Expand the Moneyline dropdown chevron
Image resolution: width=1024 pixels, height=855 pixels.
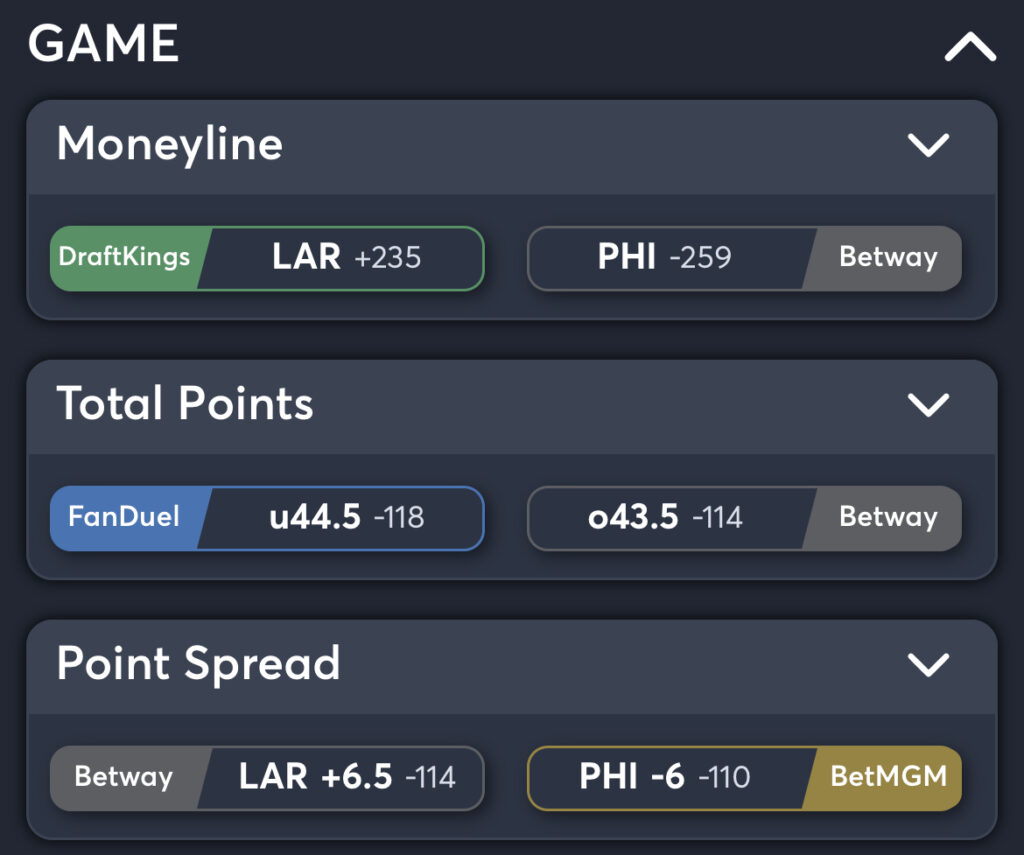coord(928,145)
